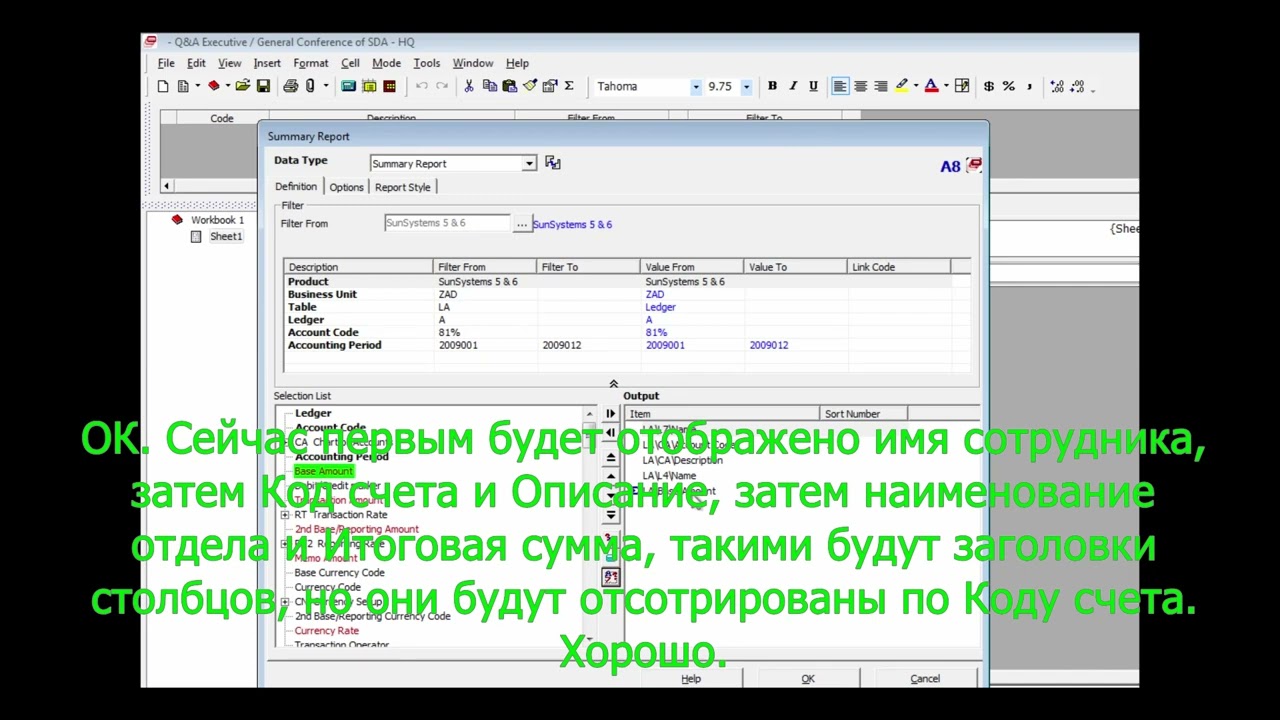Select the format painter brush icon
This screenshot has width=1280, height=720.
(530, 86)
